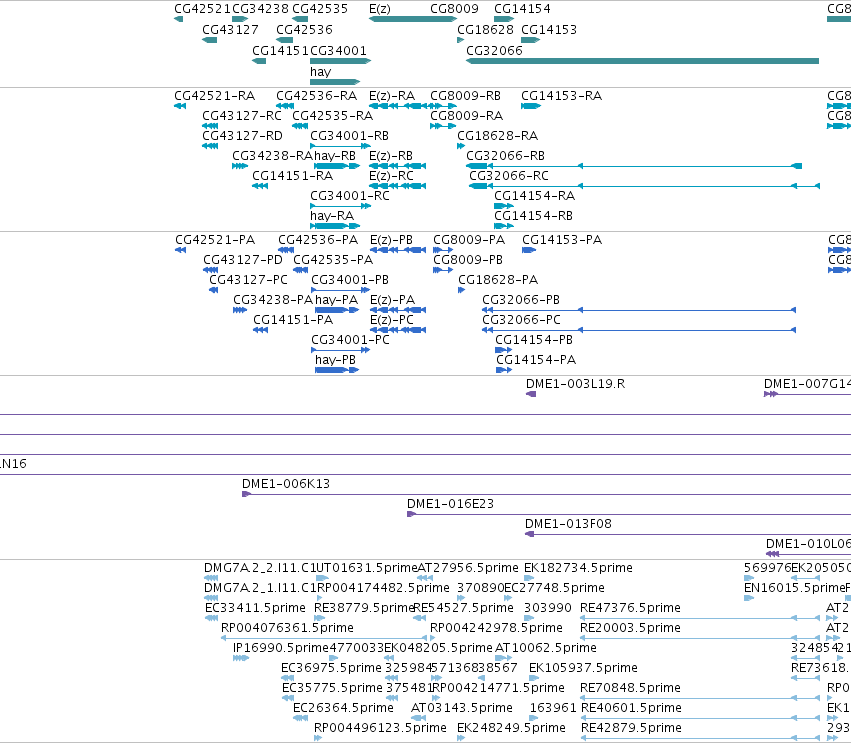This screenshot has height=743, width=851.
Task: Select the CG32066 gene bar
Action: [x=642, y=61]
